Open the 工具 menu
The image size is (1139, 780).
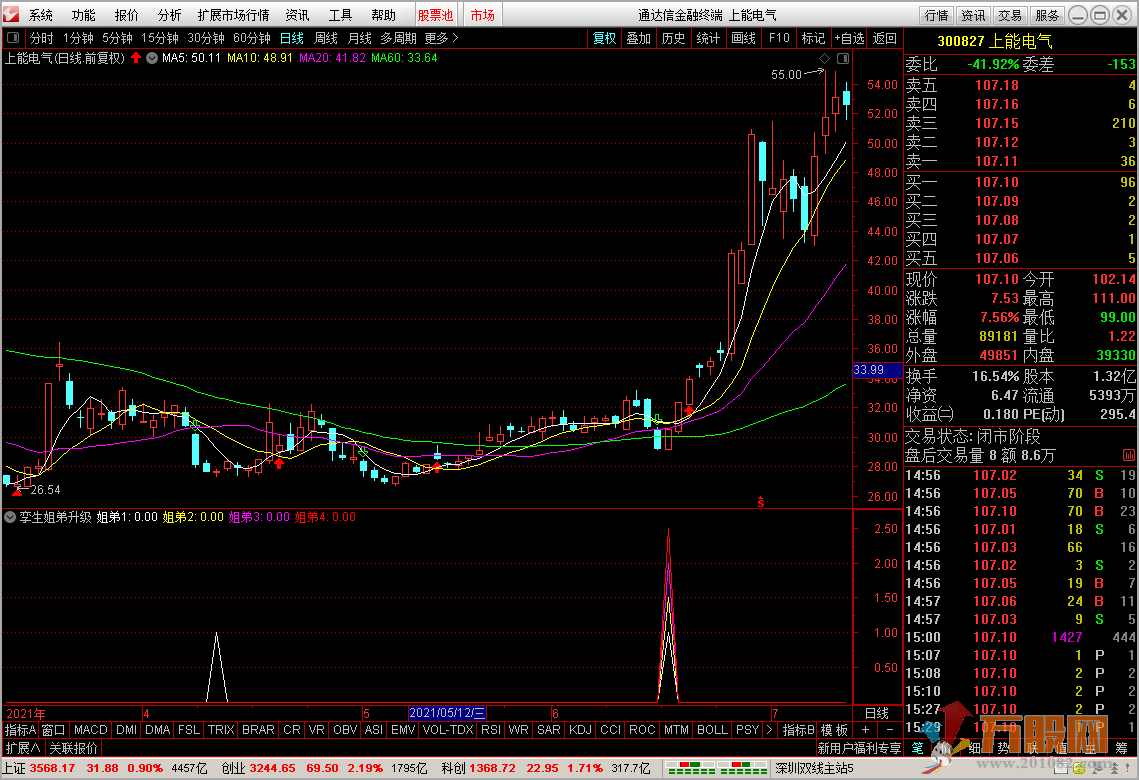(340, 15)
